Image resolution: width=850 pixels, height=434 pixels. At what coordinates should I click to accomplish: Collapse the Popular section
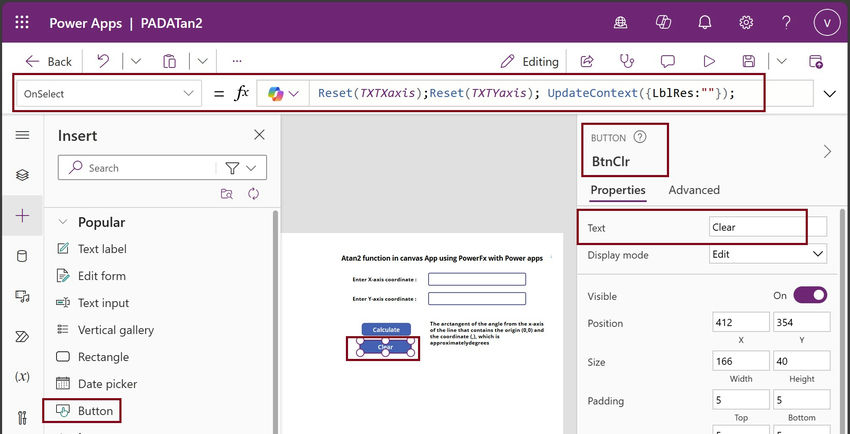(63, 222)
